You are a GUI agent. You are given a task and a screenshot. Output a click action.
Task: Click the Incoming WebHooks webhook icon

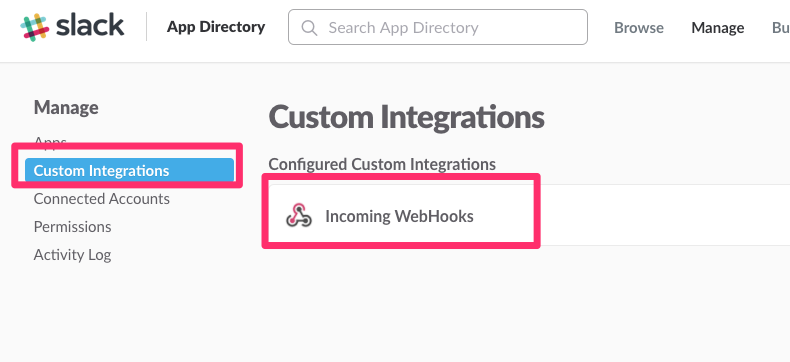pos(299,216)
